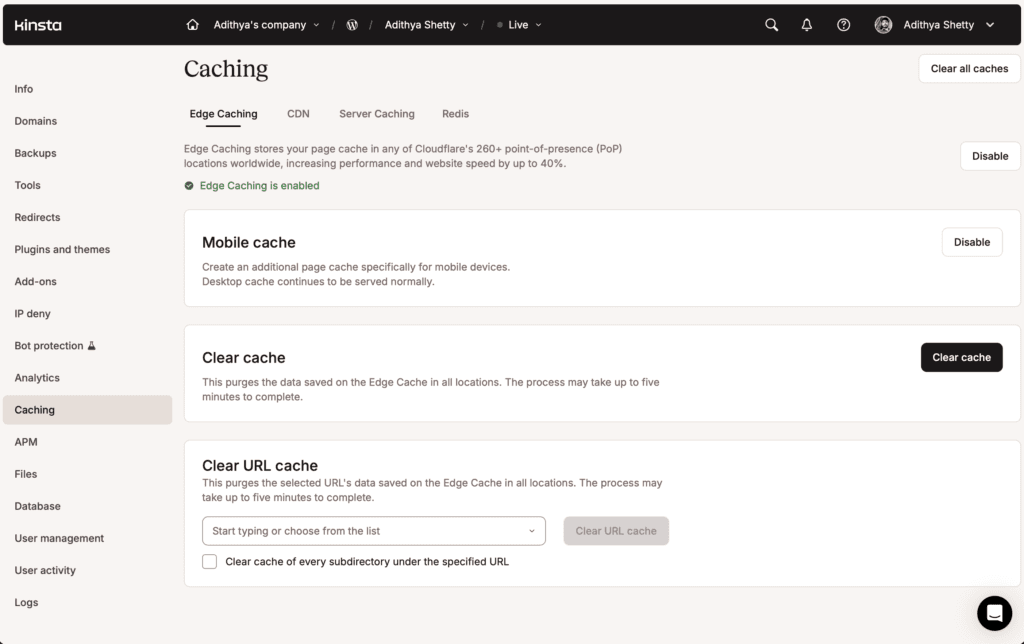Switch to the Redis tab
The width and height of the screenshot is (1024, 644).
455,114
